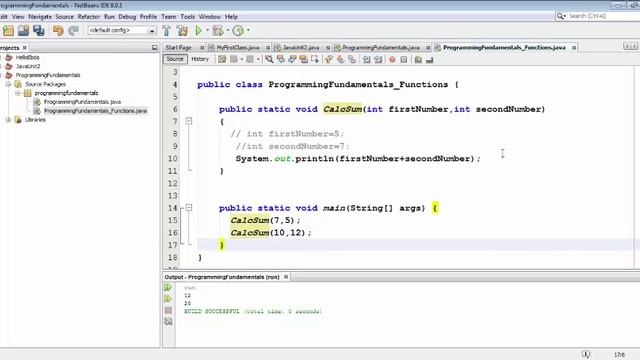Select the HelloEbda project node
640x360 pixels.
[x=27, y=58]
